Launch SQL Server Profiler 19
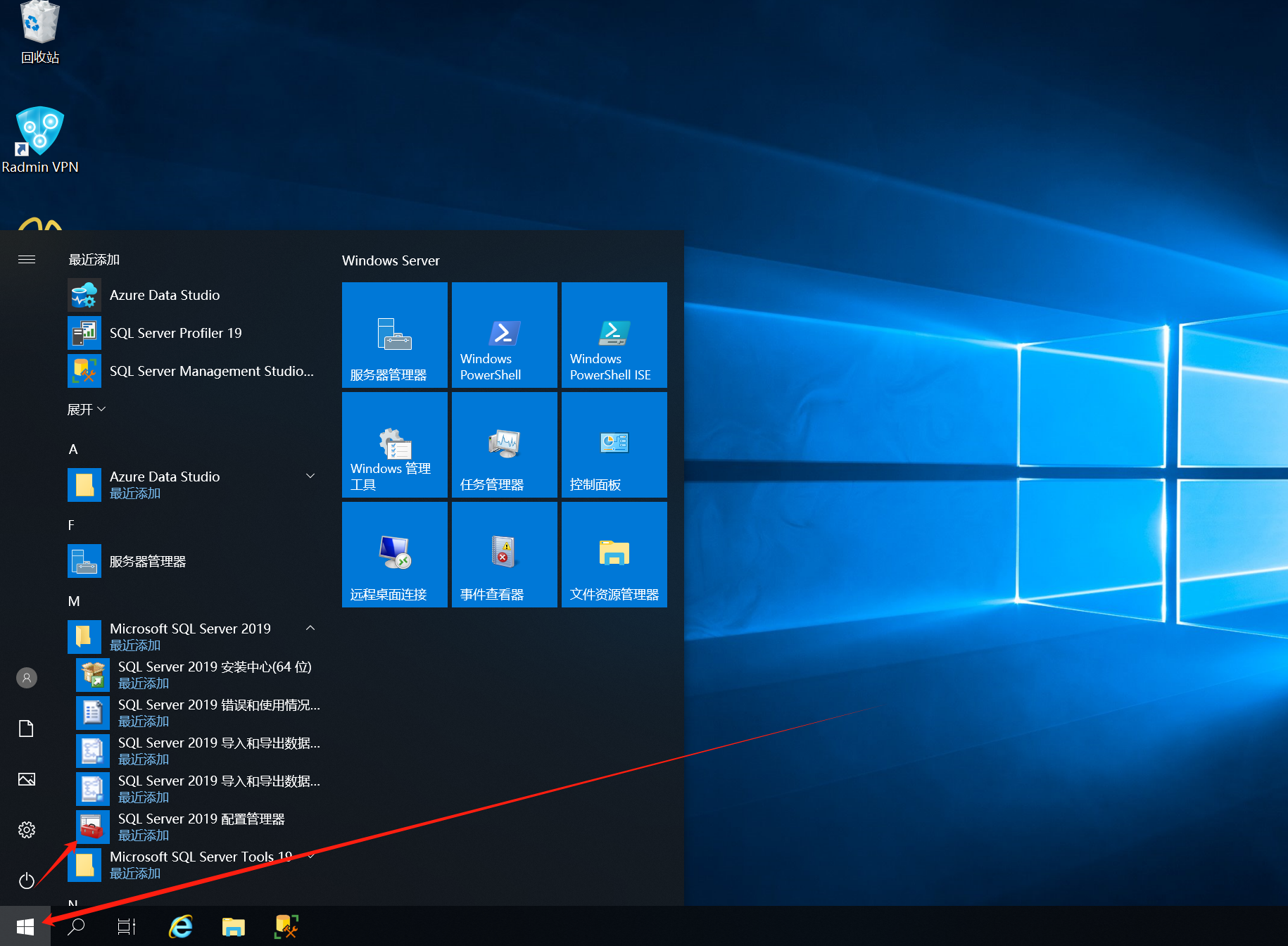Image resolution: width=1288 pixels, height=946 pixels. 175,333
